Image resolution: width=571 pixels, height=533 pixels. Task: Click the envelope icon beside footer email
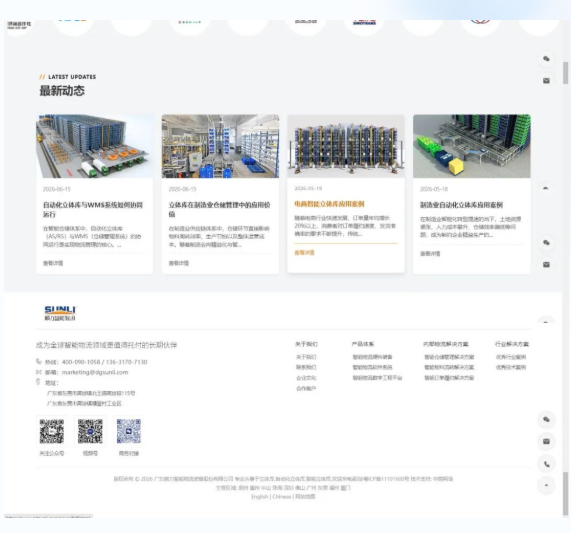click(39, 372)
